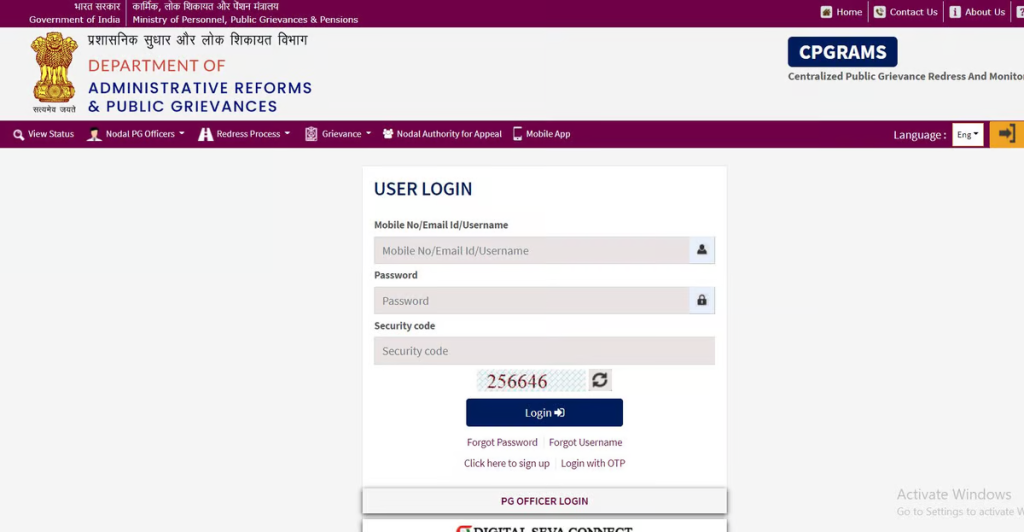Click the Contact Us phone icon
Screen dimensions: 1024x532
tap(880, 12)
